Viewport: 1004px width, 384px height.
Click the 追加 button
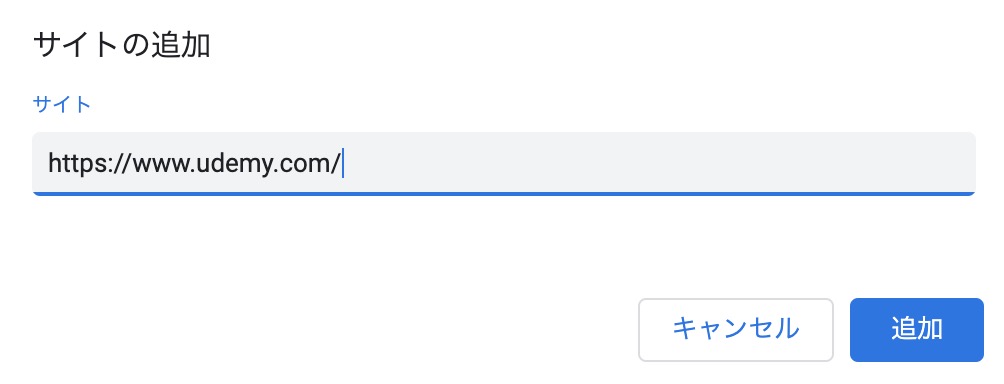(916, 330)
